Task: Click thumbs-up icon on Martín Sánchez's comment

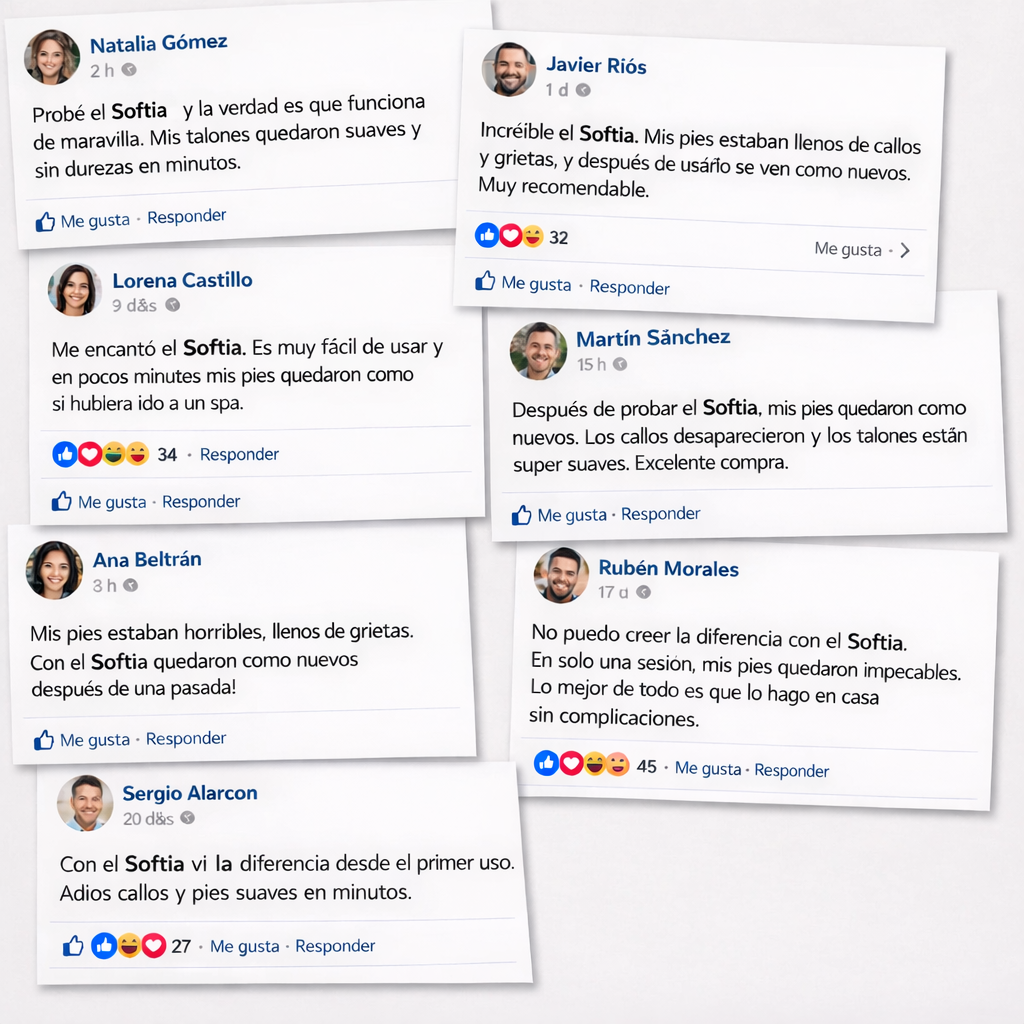Action: 522,516
